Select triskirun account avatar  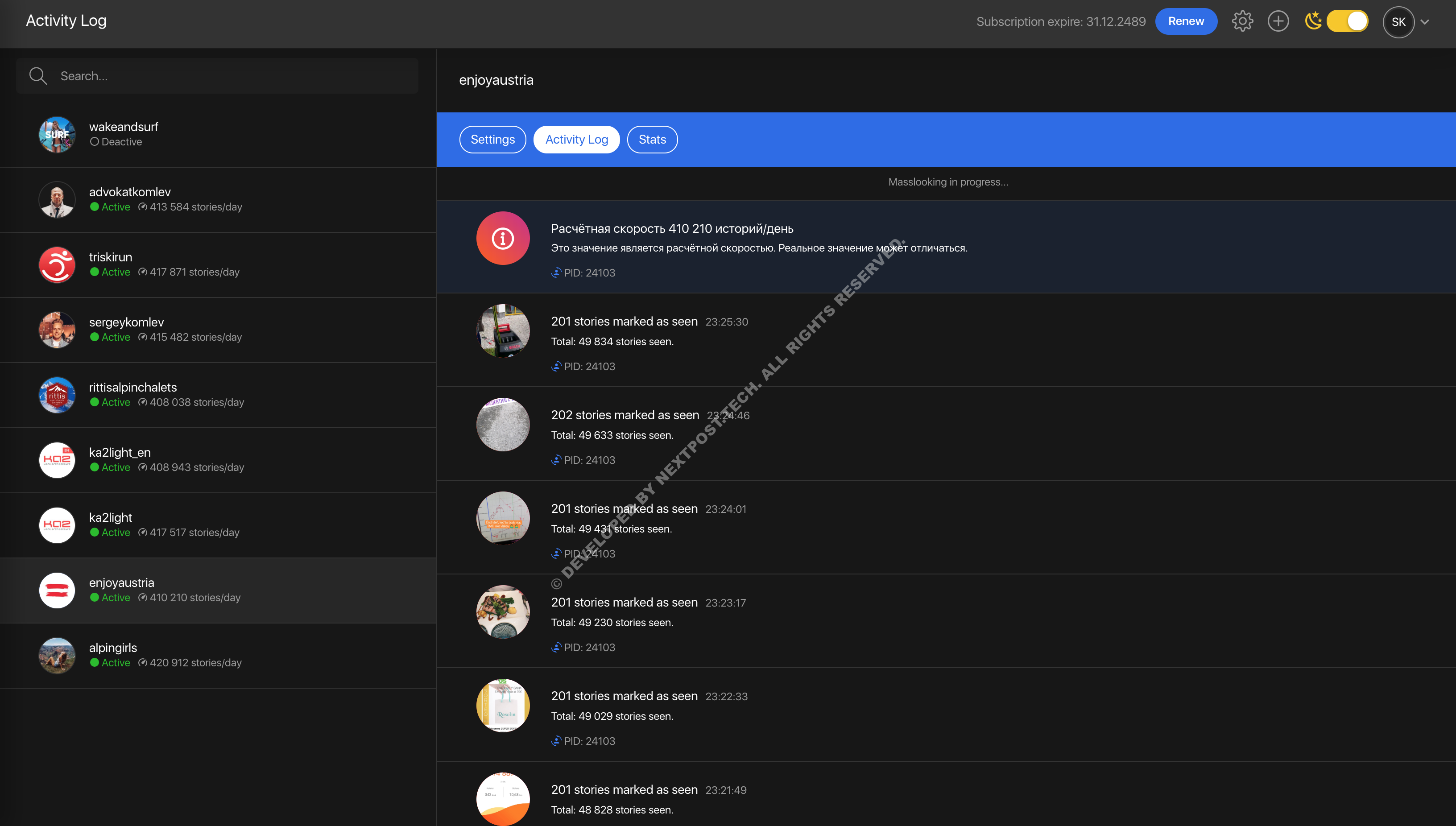point(57,264)
